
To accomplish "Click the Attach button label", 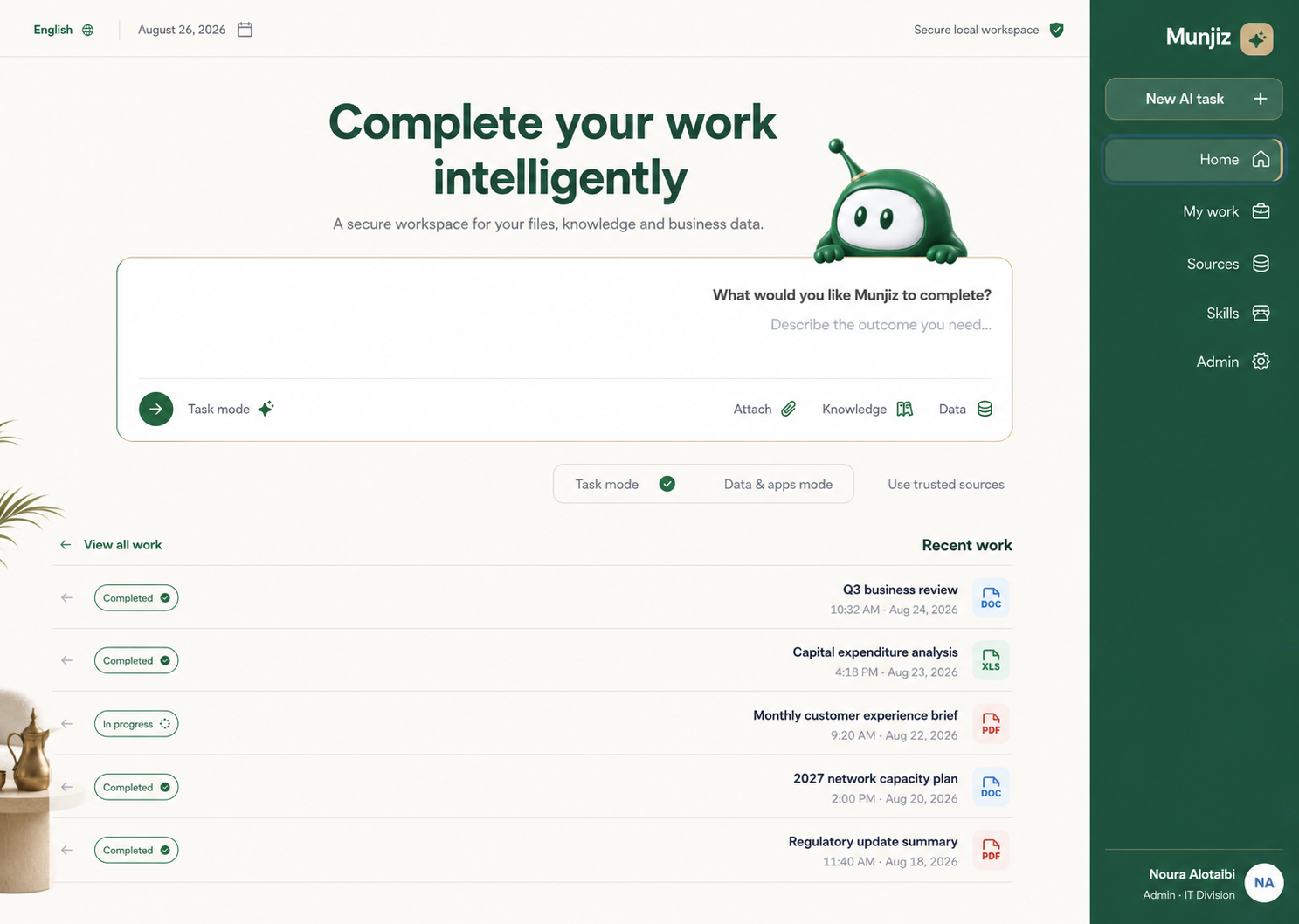I will pyautogui.click(x=752, y=409).
